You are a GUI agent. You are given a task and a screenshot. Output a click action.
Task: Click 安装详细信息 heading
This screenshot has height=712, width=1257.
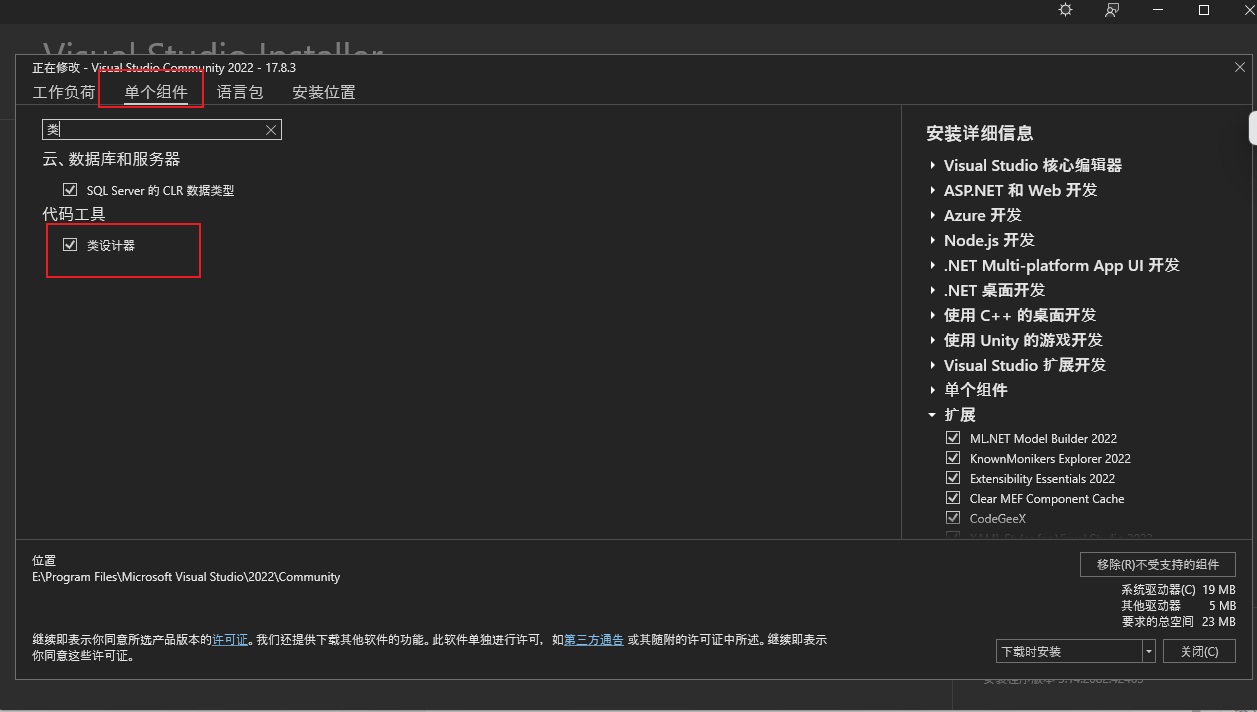point(980,133)
